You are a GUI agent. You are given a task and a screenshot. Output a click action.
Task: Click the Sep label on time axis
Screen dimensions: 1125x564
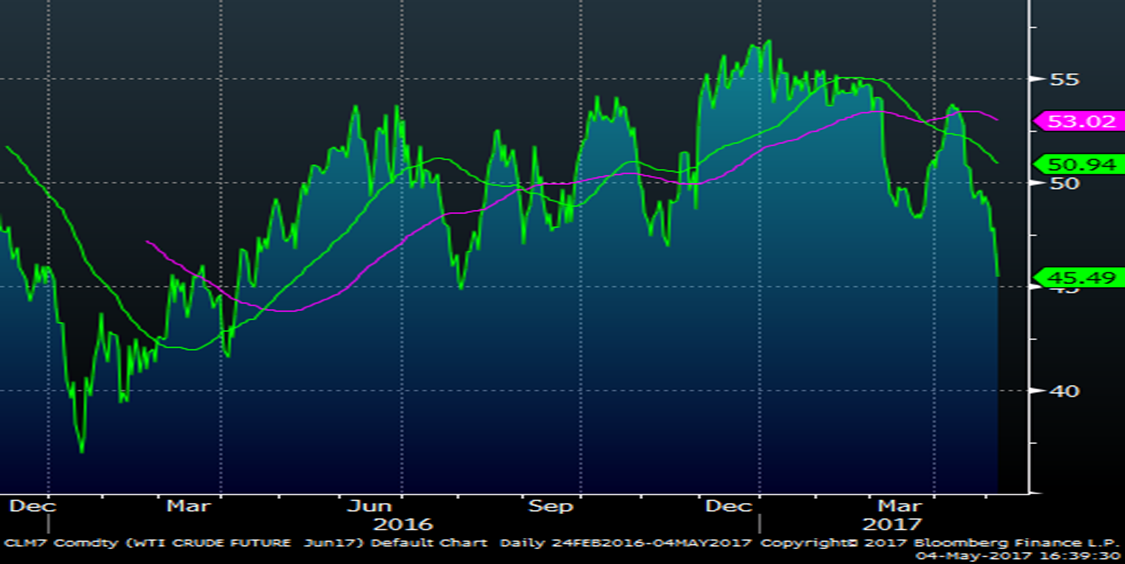click(x=550, y=506)
